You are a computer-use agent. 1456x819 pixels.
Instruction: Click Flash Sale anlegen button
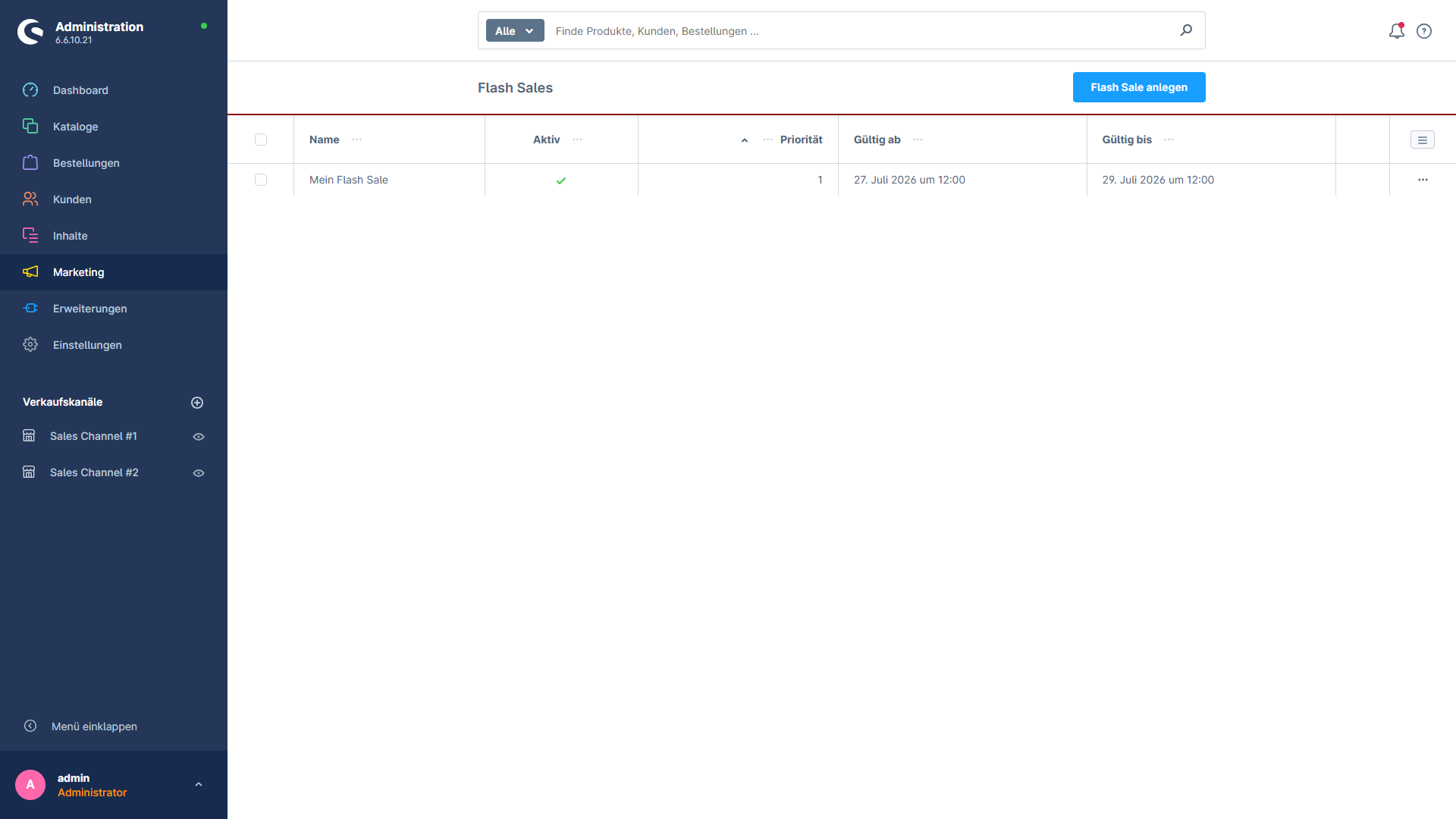pyautogui.click(x=1139, y=87)
